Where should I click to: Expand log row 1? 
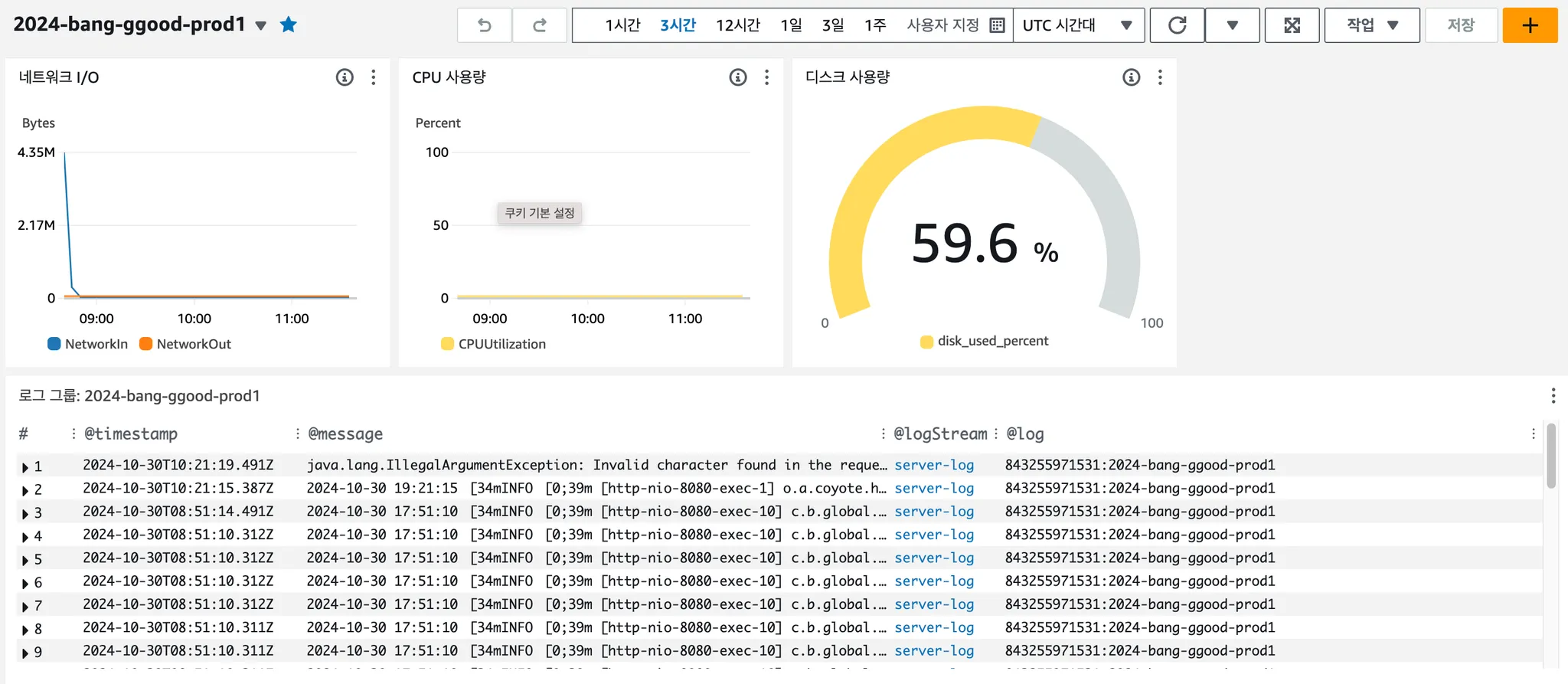[x=25, y=467]
